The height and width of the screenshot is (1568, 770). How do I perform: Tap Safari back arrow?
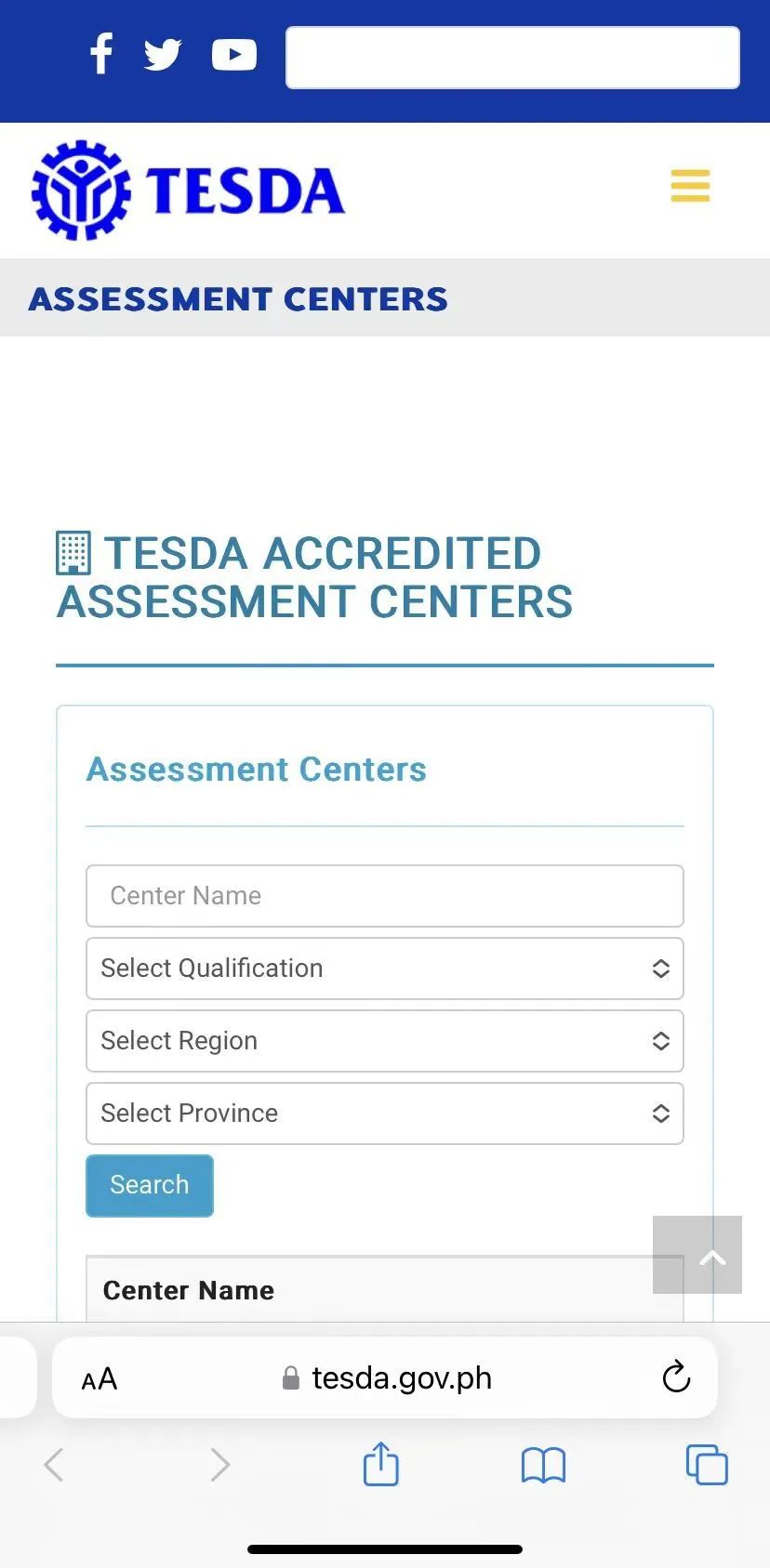pyautogui.click(x=54, y=1465)
